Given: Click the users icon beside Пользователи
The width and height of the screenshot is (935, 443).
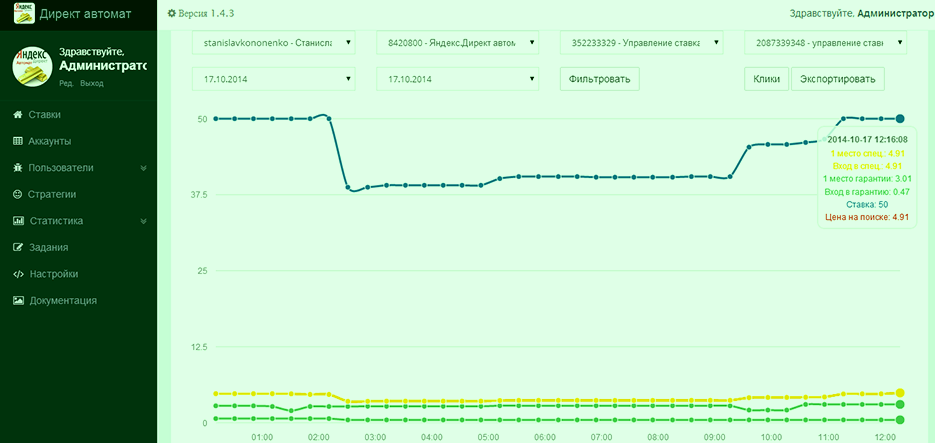Looking at the screenshot, I should [18, 168].
